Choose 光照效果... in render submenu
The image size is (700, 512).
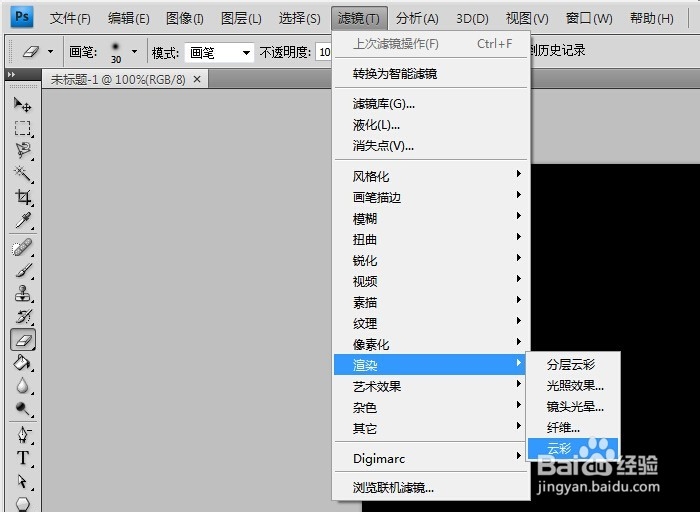573,385
